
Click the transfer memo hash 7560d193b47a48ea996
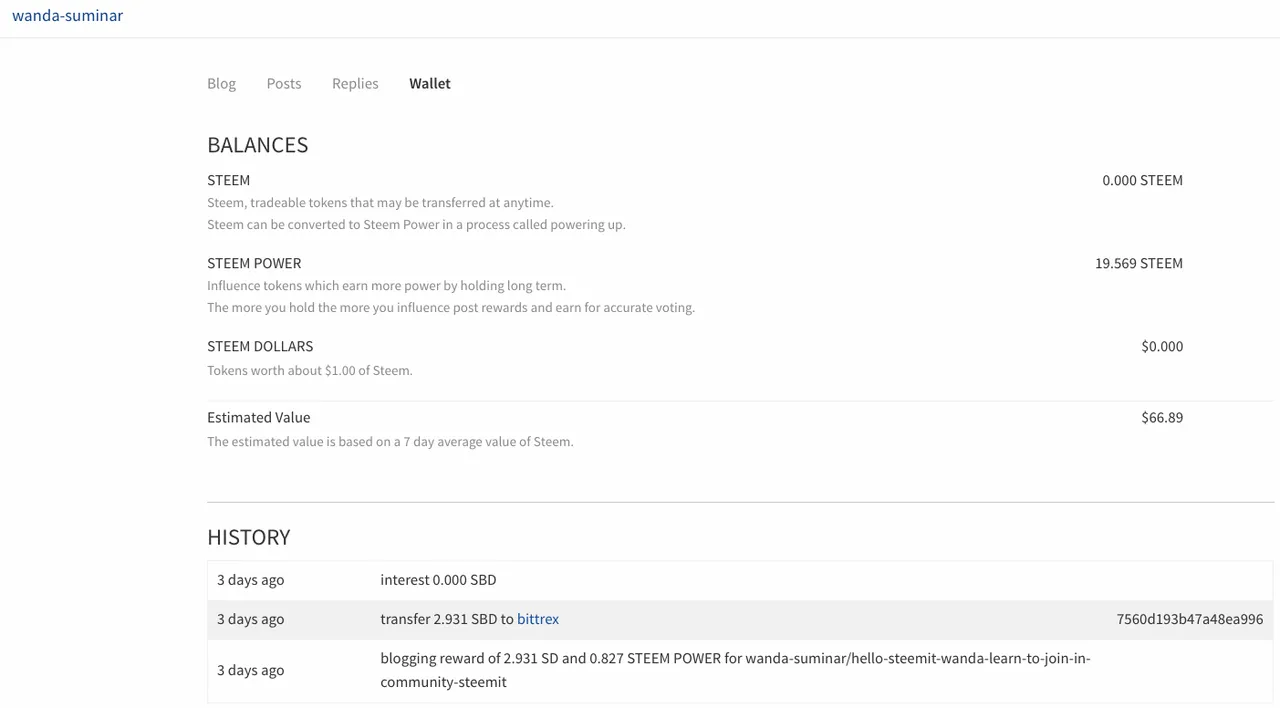tap(1189, 619)
